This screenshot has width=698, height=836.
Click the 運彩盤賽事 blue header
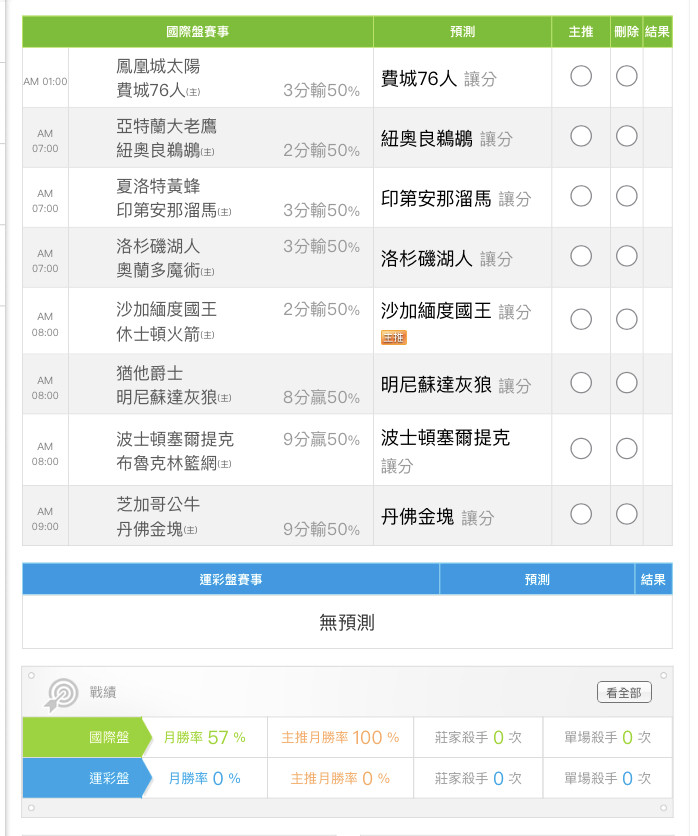[x=231, y=580]
